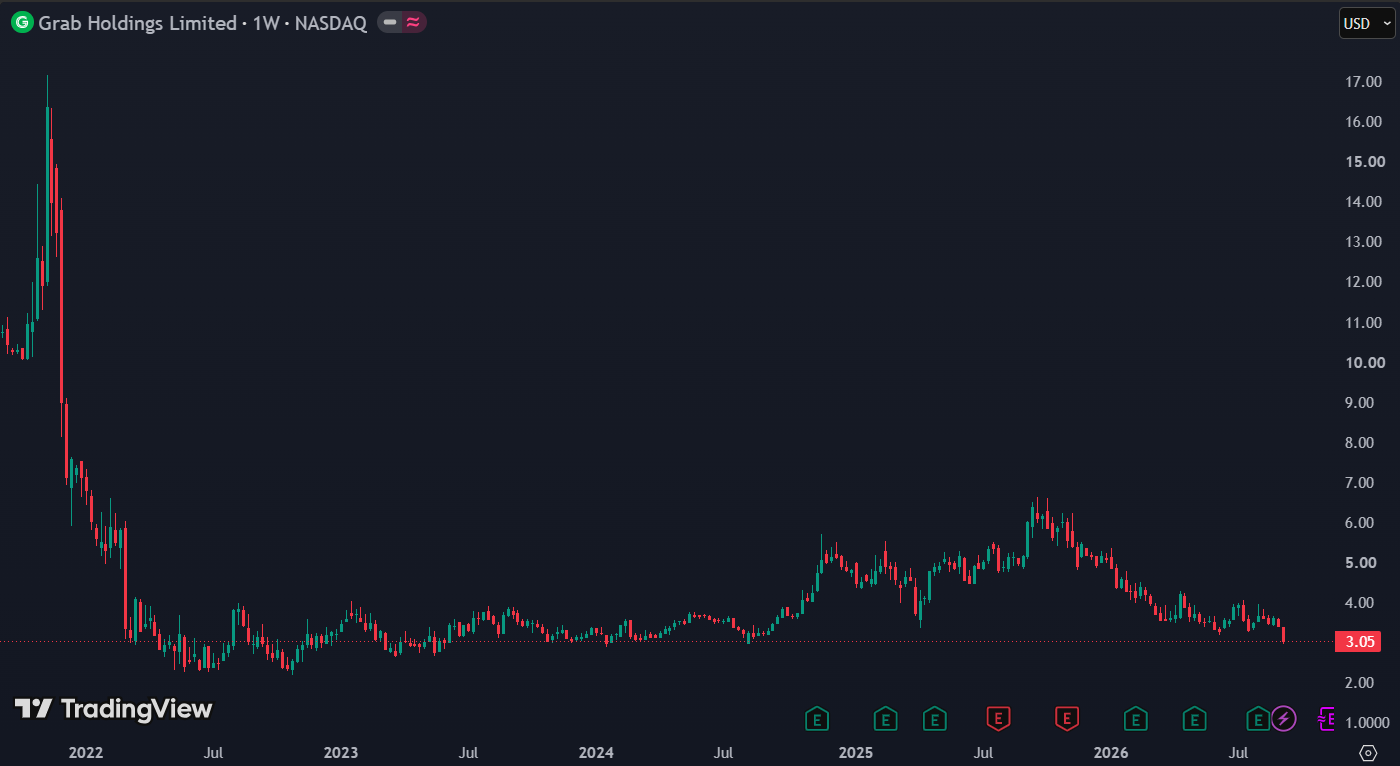Viewport: 1400px width, 766px height.
Task: Click the pink wavy-lines pill icon
Action: (413, 23)
